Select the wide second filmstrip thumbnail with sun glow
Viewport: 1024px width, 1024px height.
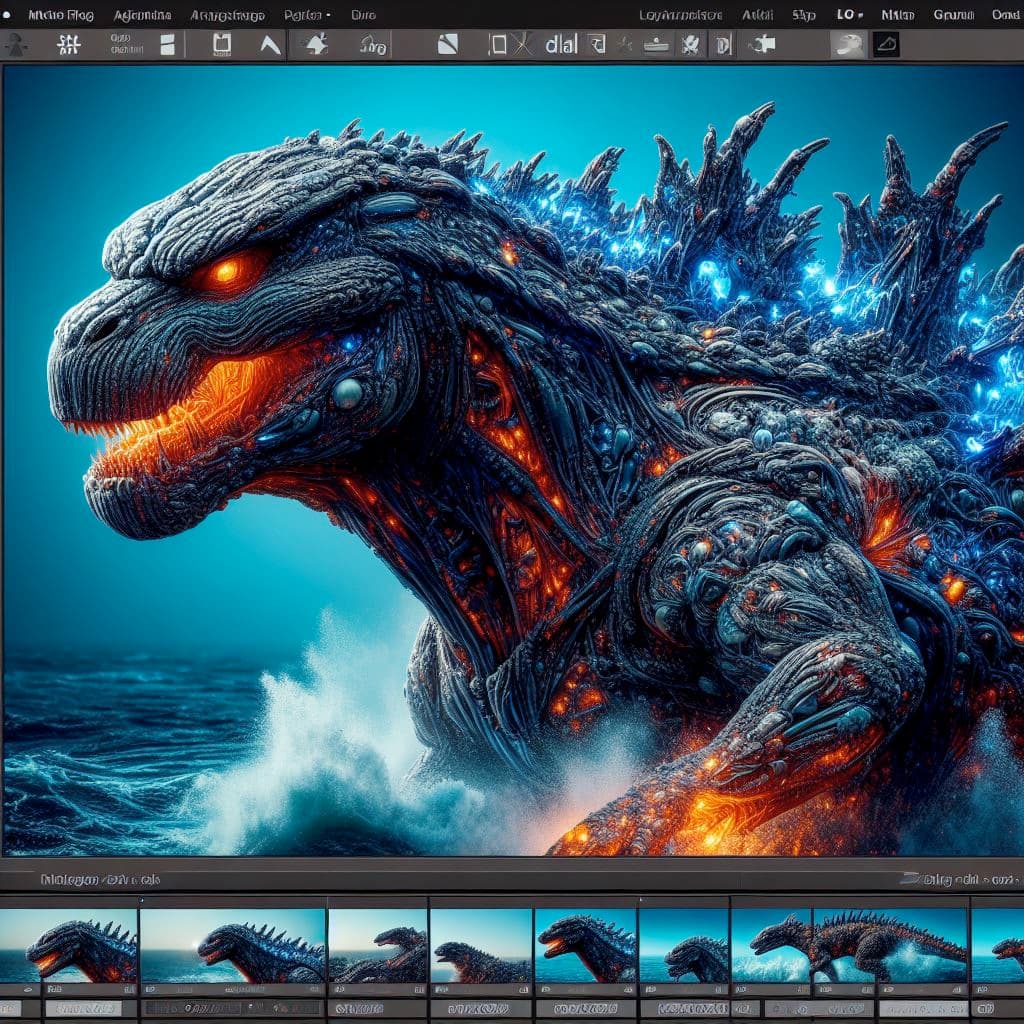[232, 946]
